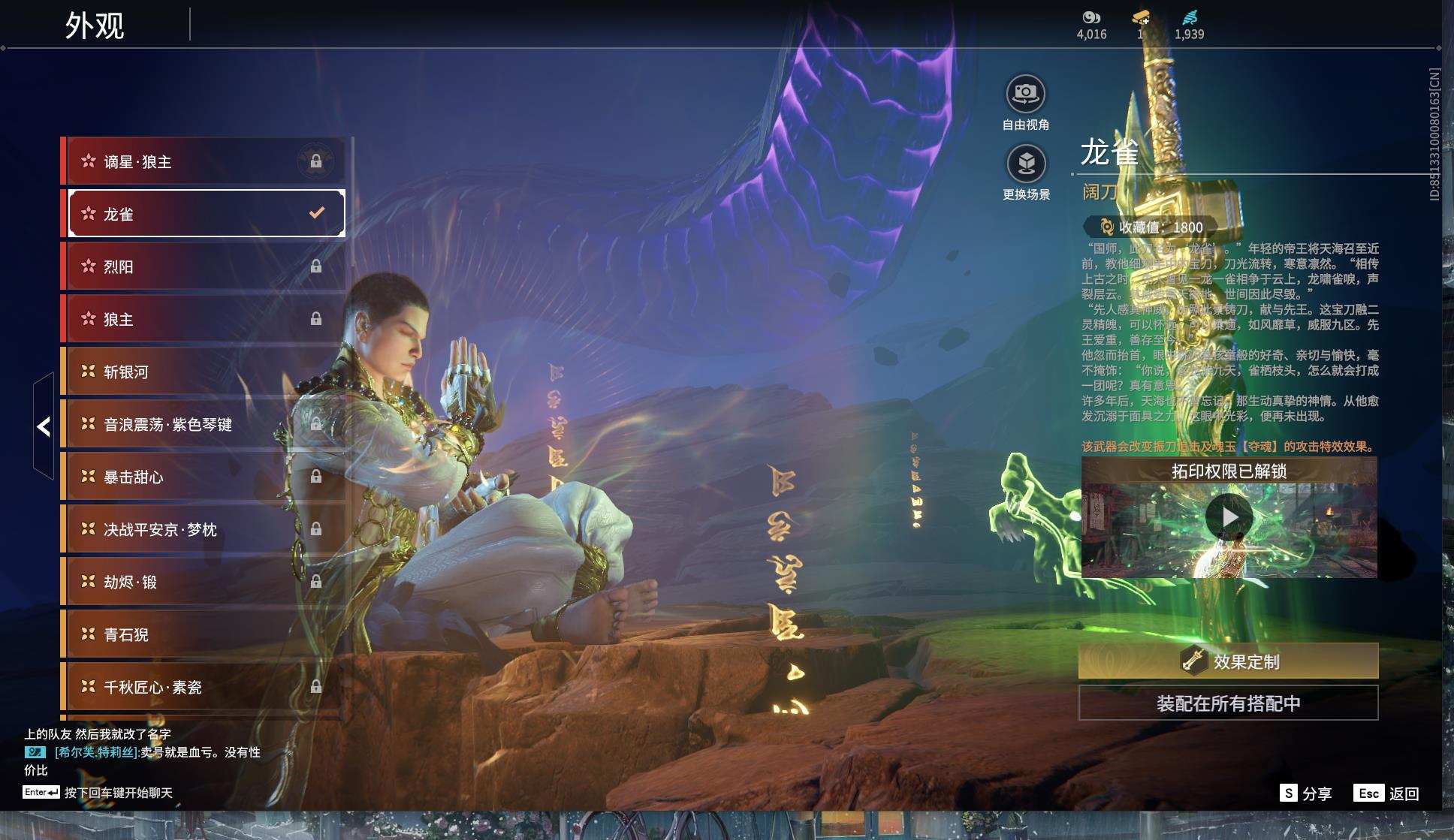The width and height of the screenshot is (1454, 840).
Task: Click the lock icon on 暴击甜心
Action: point(316,477)
